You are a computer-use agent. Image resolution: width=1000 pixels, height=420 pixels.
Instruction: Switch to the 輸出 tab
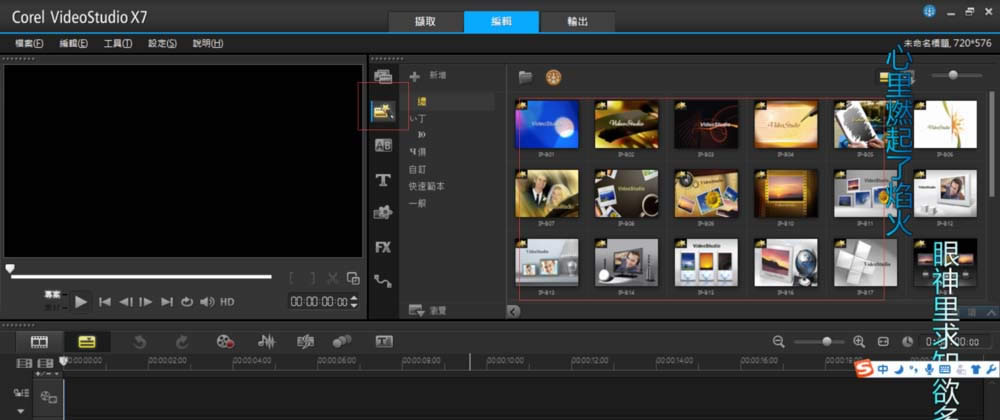[577, 21]
